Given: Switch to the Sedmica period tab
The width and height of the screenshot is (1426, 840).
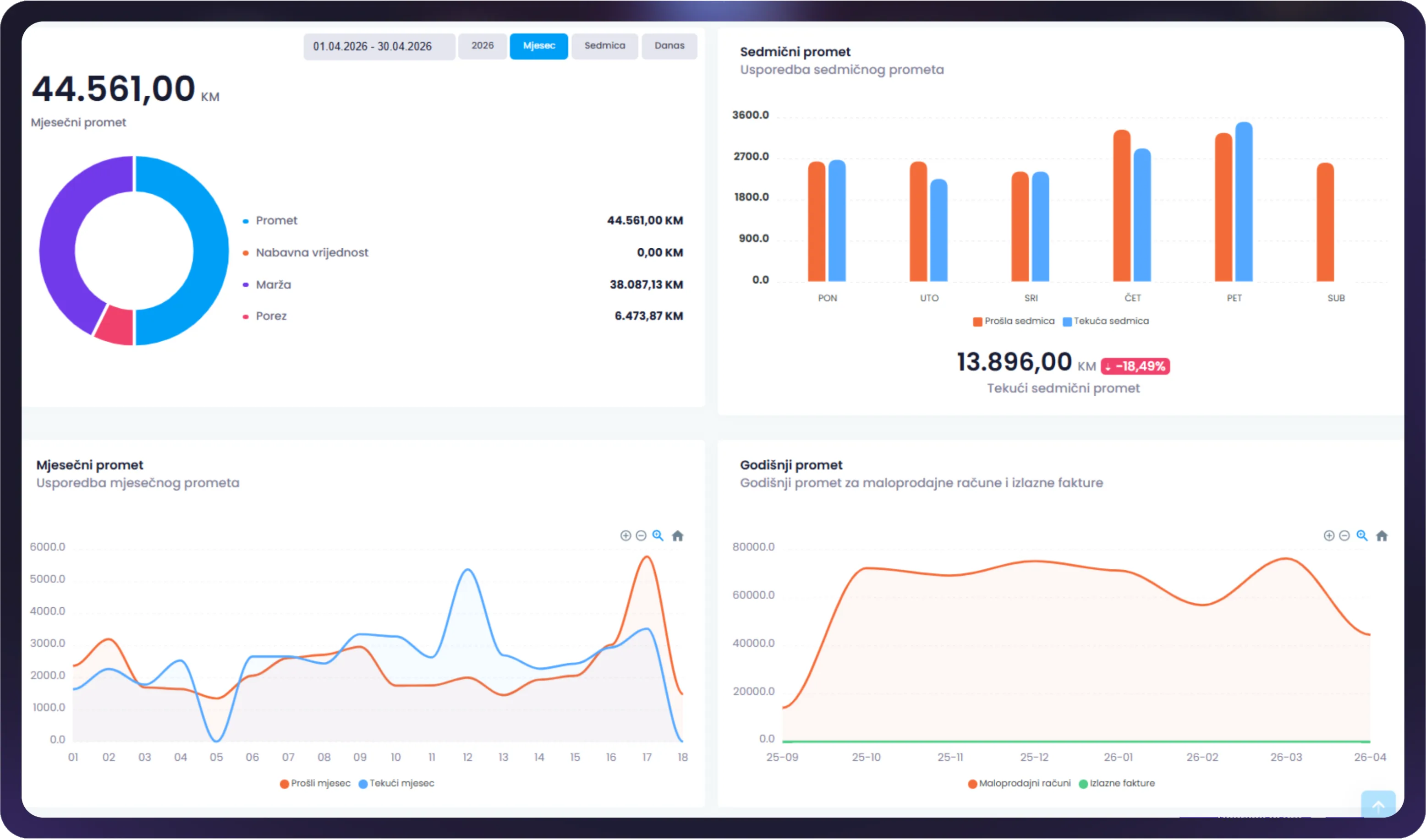Looking at the screenshot, I should pos(604,46).
